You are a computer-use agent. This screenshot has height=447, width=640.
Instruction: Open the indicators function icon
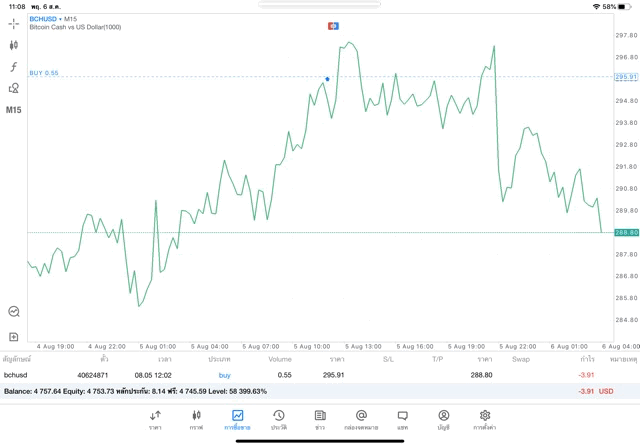pyautogui.click(x=14, y=67)
